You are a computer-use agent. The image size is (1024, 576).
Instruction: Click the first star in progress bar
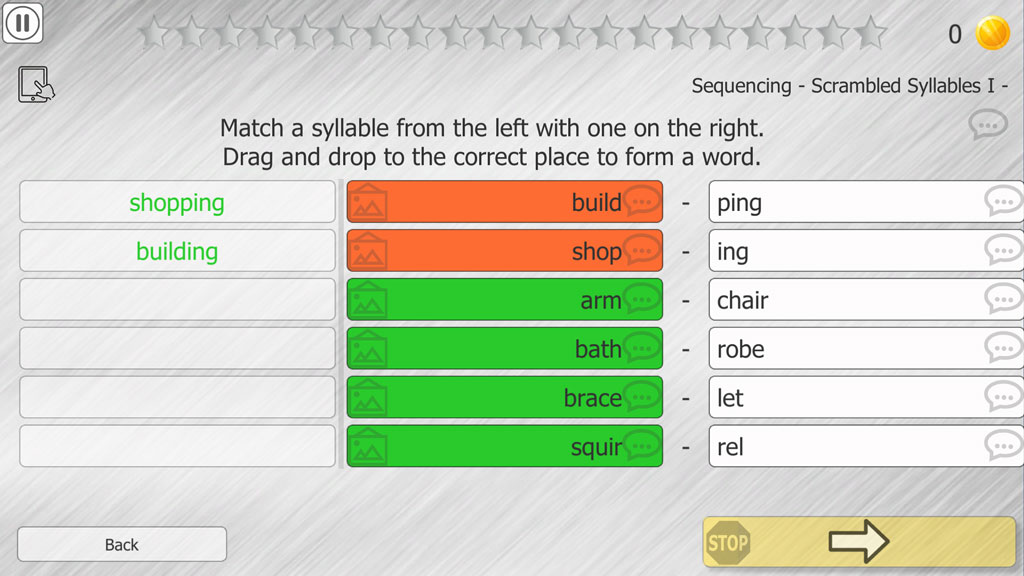(154, 33)
